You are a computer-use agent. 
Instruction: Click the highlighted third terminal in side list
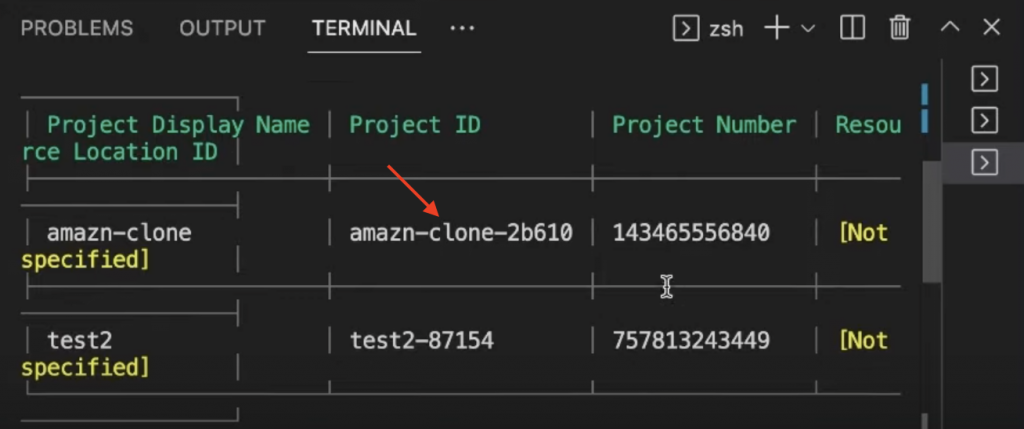985,162
